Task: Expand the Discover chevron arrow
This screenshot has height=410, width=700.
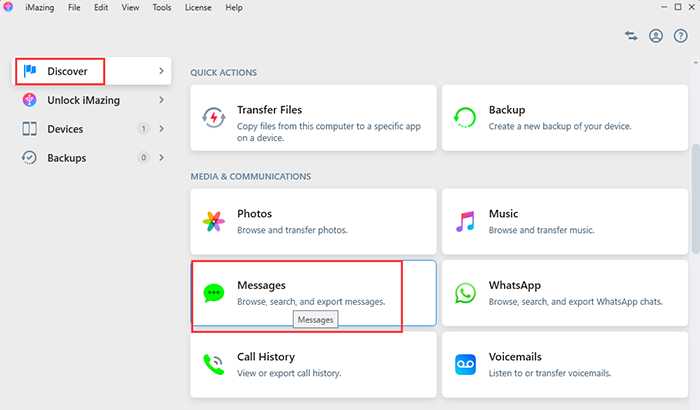Action: click(161, 71)
